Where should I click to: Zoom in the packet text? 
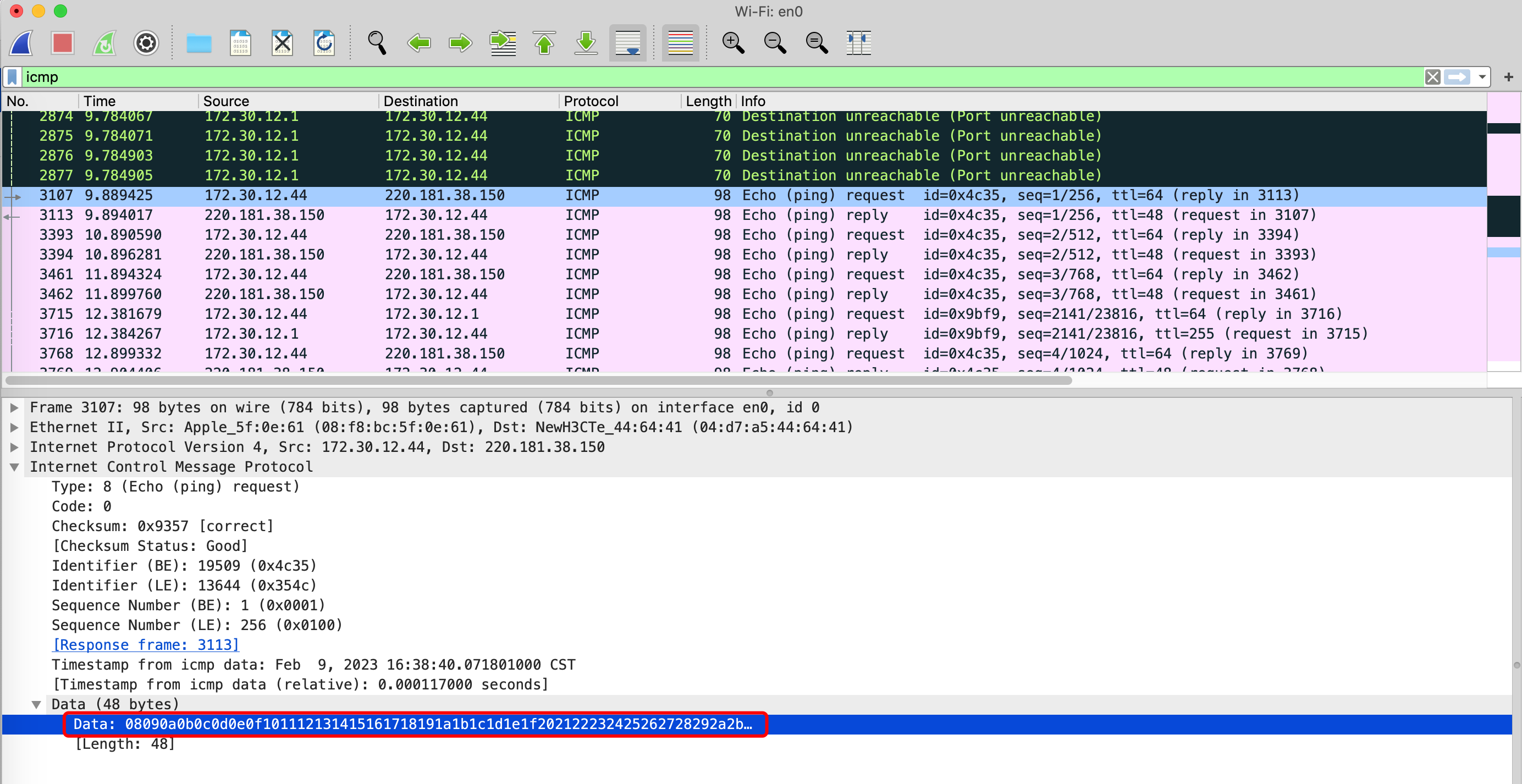click(733, 42)
